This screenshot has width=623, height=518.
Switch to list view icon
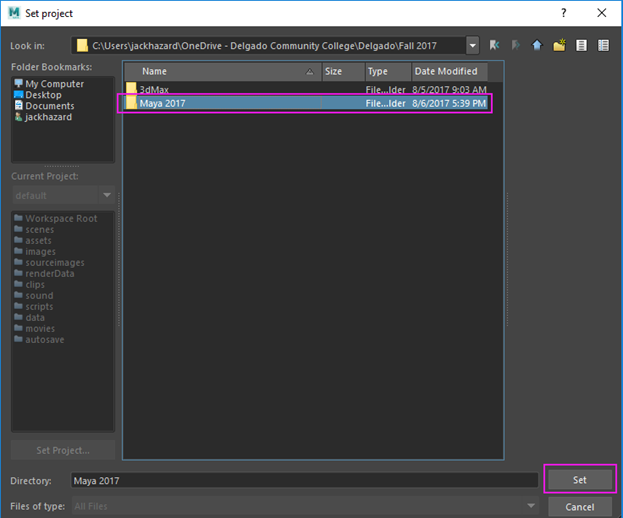(x=581, y=45)
